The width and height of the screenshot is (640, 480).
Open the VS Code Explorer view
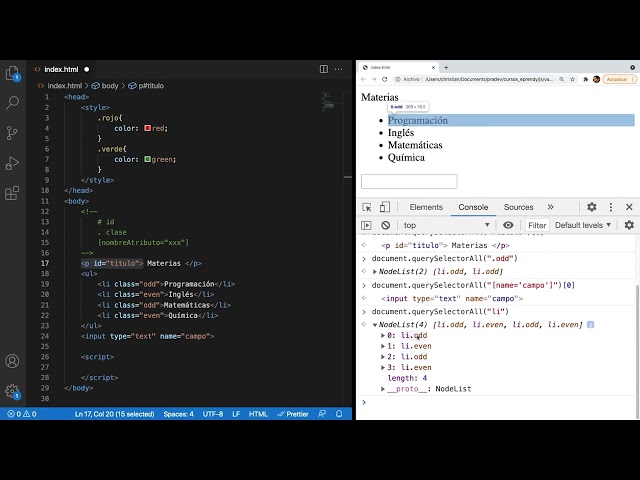(x=13, y=73)
